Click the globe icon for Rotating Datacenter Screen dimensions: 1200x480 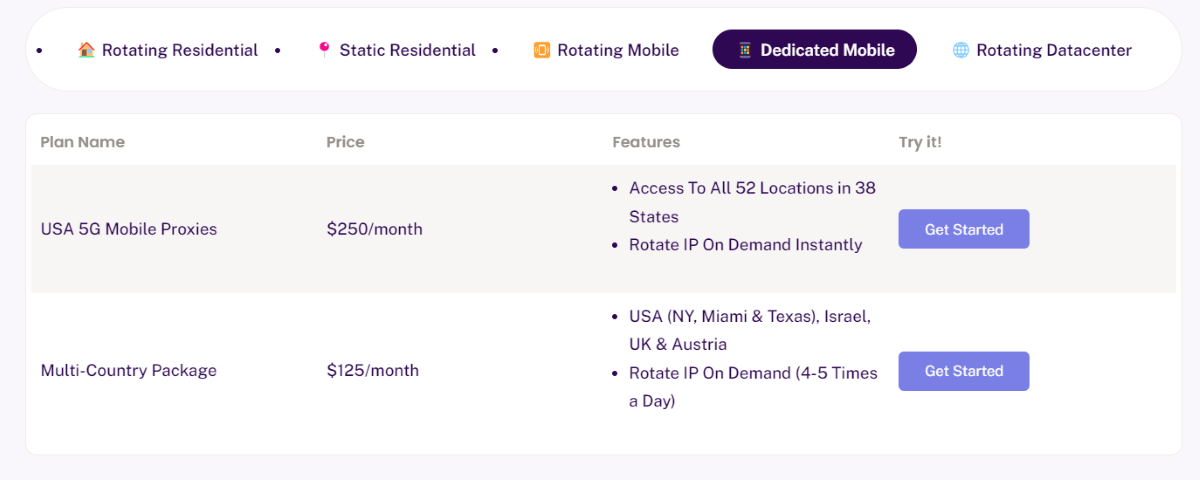coord(961,50)
